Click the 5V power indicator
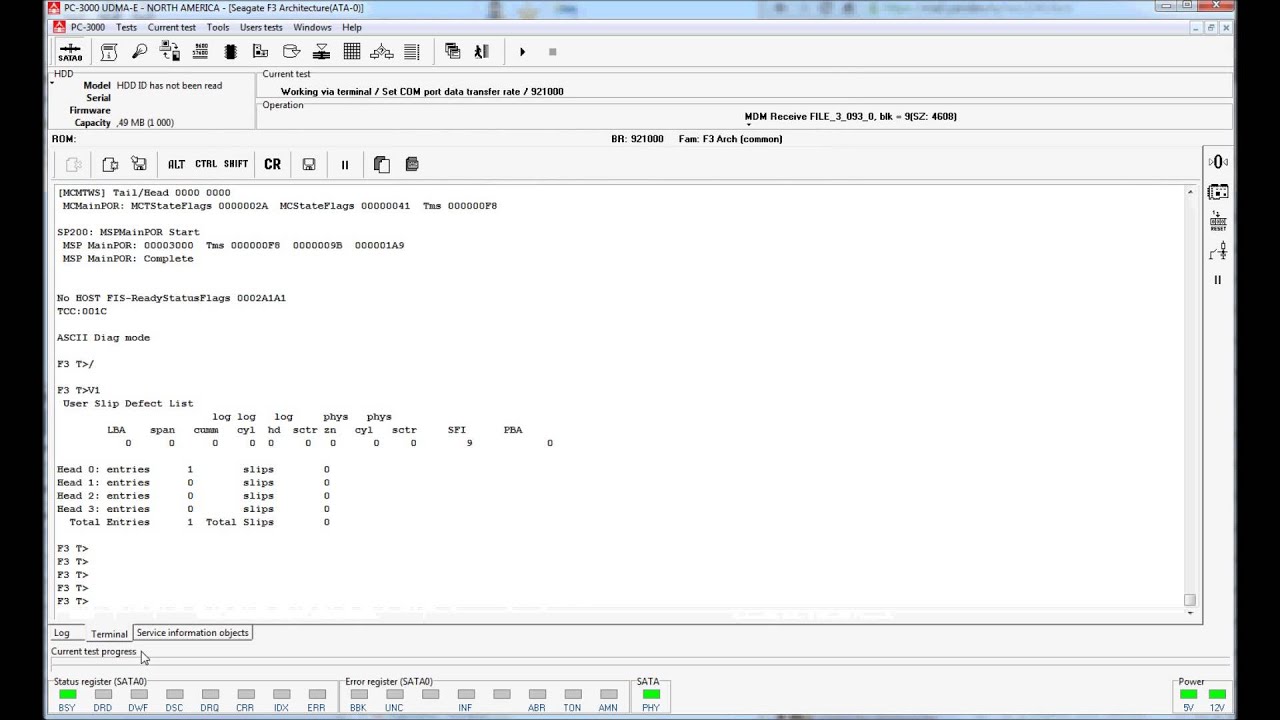The width and height of the screenshot is (1280, 720). 1188,694
